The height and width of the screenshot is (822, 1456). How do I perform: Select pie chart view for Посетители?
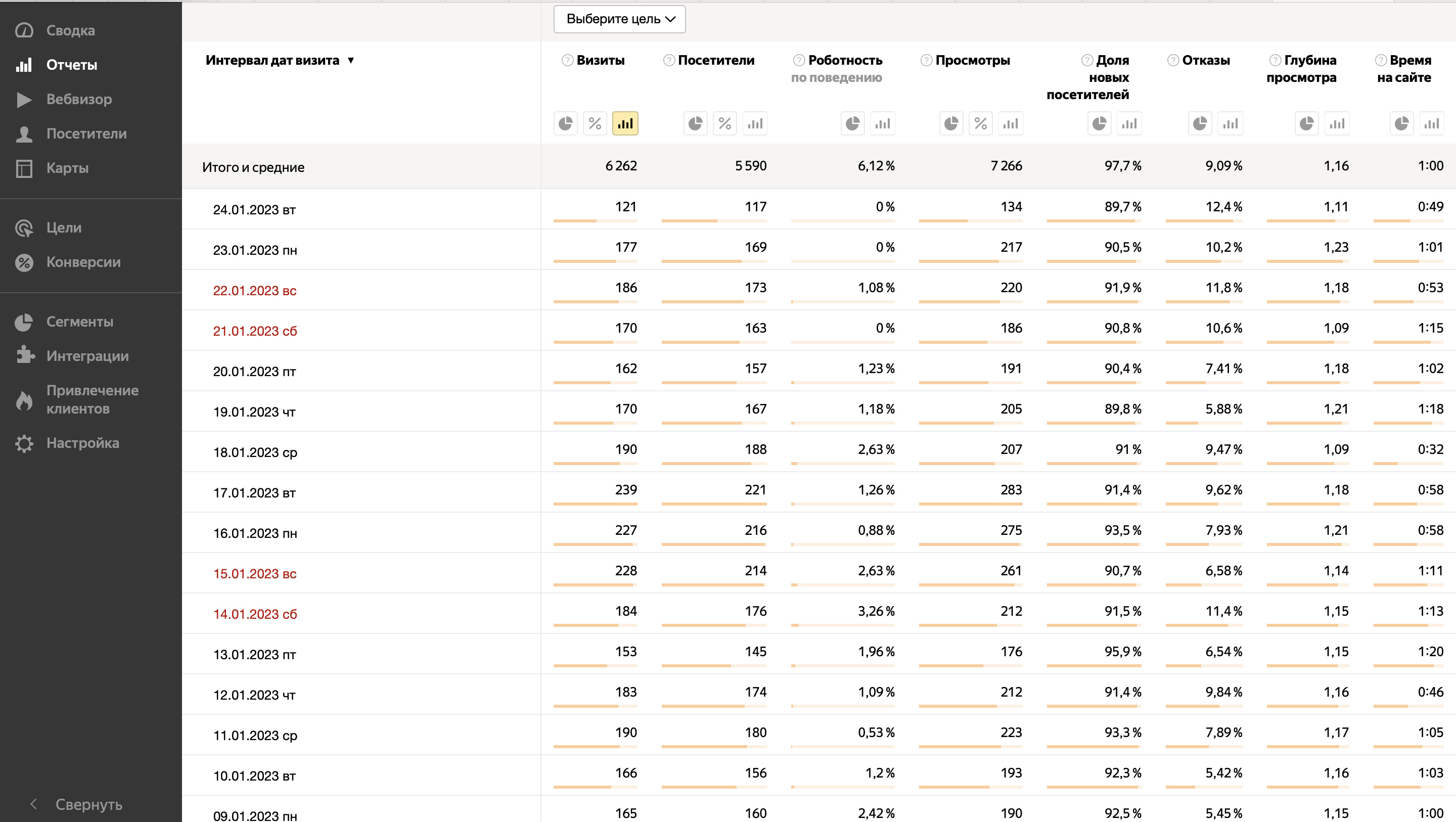695,123
